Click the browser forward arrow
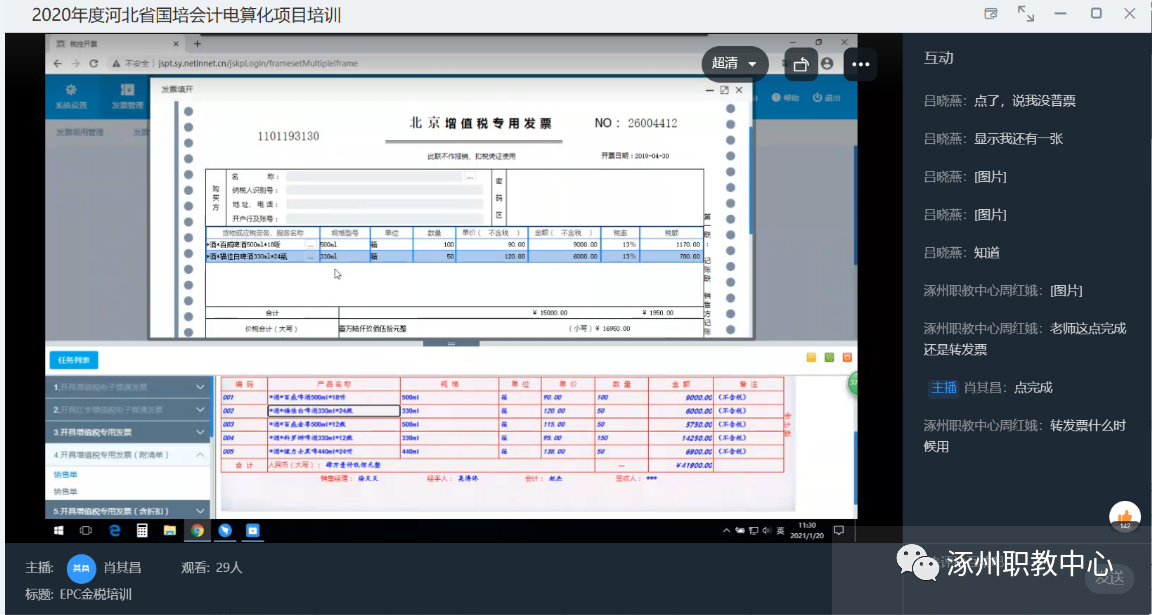 pos(76,63)
